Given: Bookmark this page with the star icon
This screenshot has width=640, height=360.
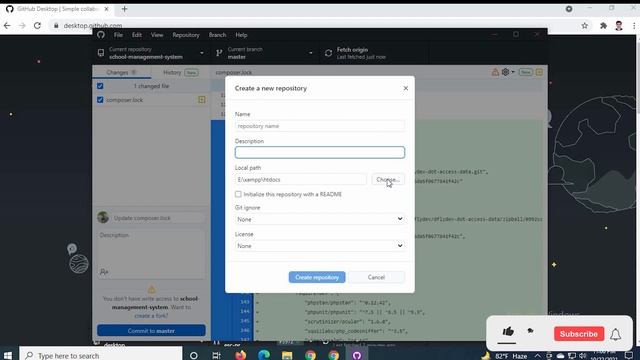Looking at the screenshot, I should click(584, 26).
